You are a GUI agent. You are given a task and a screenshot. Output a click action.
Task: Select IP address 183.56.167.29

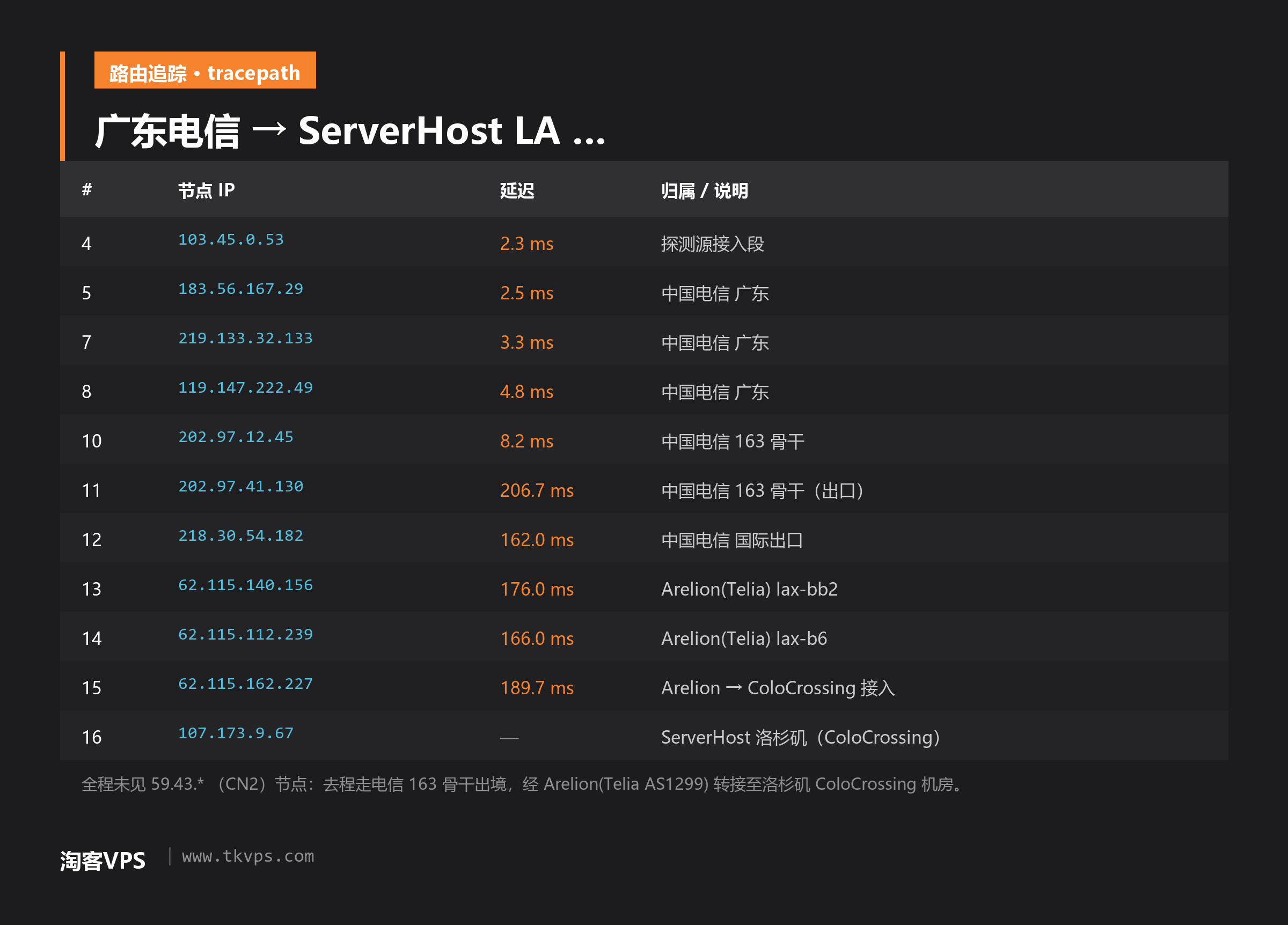click(241, 289)
